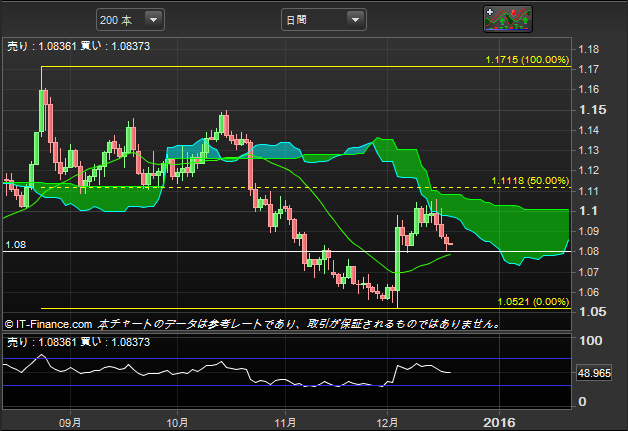
Task: Click the 1.1715 (100.00%) Fibonacci label
Action: [527, 60]
